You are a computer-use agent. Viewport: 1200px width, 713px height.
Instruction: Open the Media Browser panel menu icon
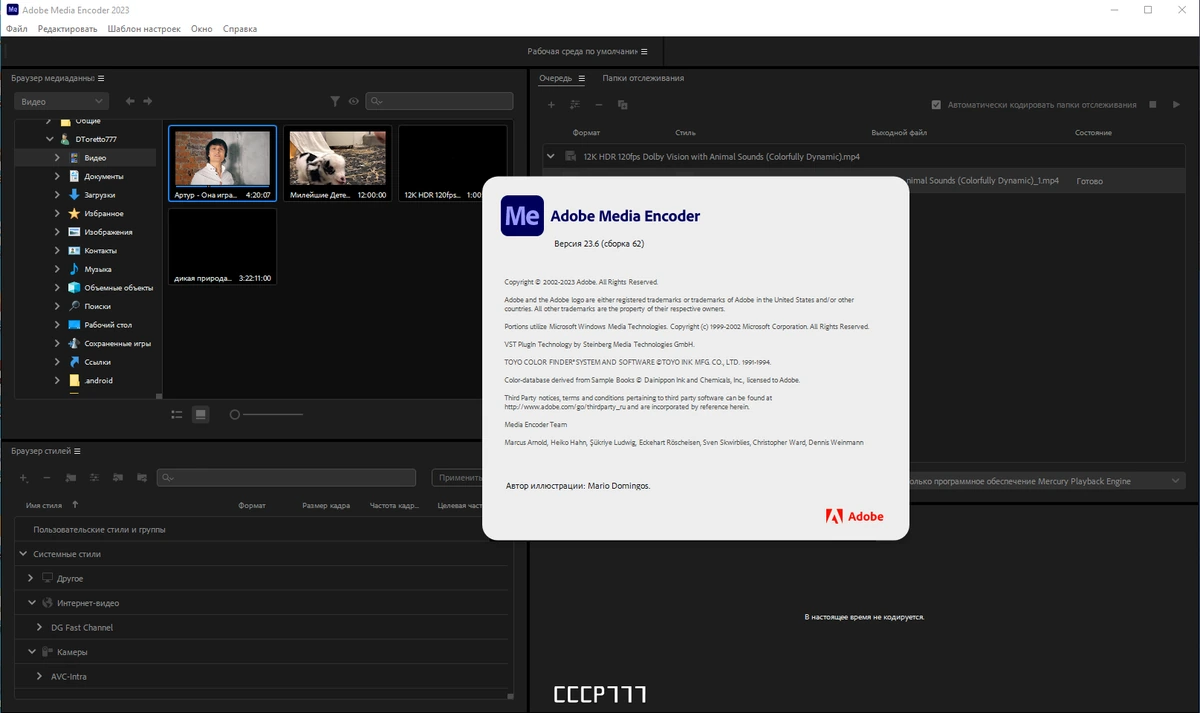pos(101,78)
